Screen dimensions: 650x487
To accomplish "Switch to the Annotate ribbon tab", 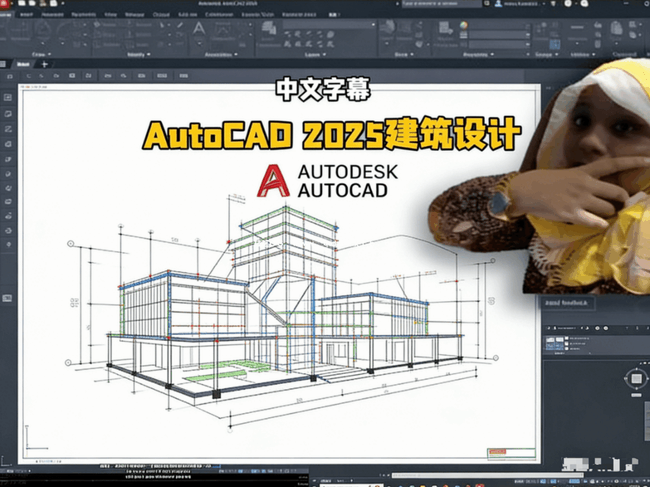I will click(x=52, y=15).
